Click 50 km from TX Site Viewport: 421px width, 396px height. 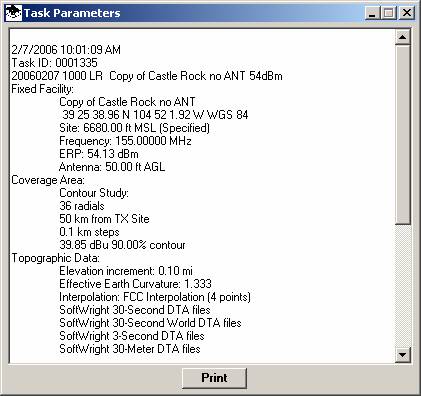pos(104,219)
